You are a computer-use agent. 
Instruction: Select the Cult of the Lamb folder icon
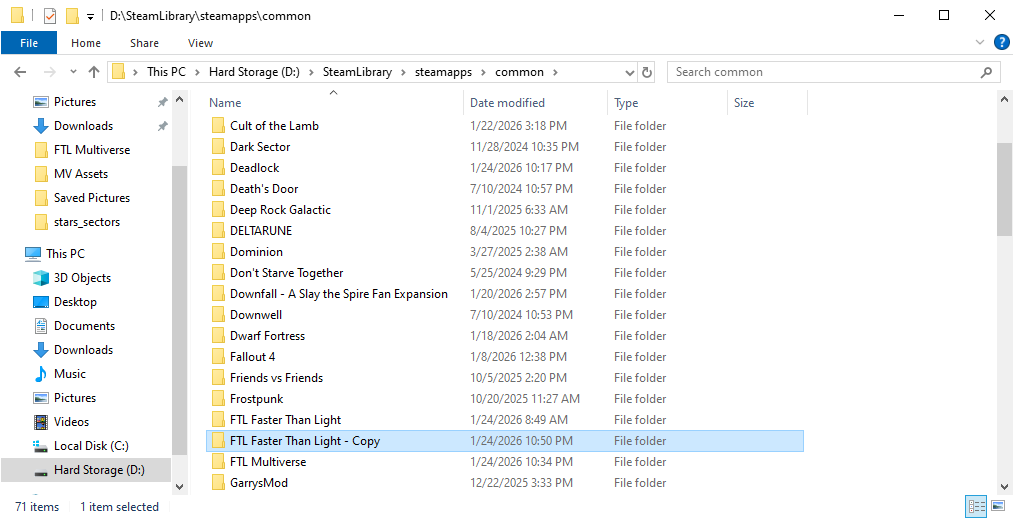[218, 125]
